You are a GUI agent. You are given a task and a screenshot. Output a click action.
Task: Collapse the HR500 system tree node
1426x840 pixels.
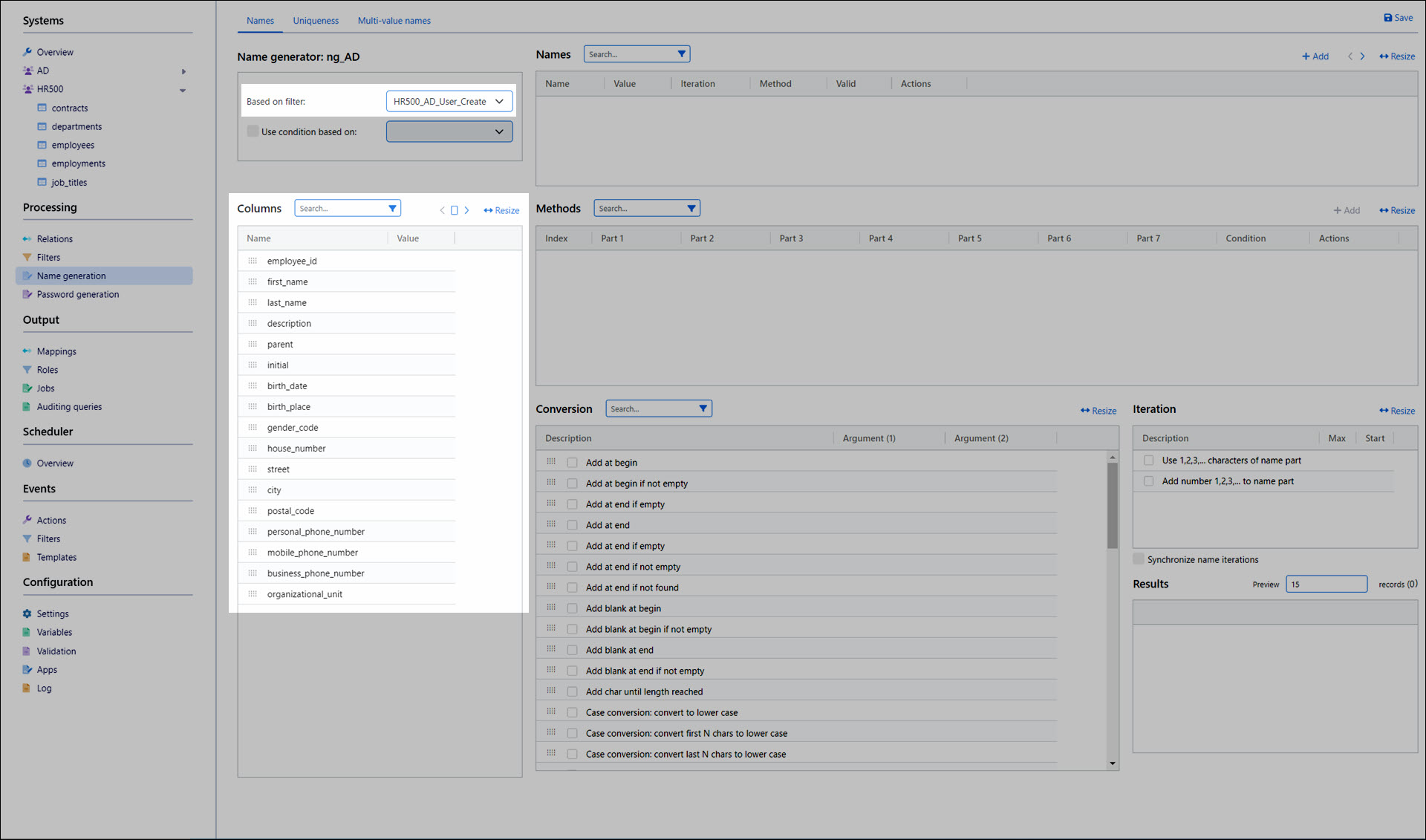point(183,90)
